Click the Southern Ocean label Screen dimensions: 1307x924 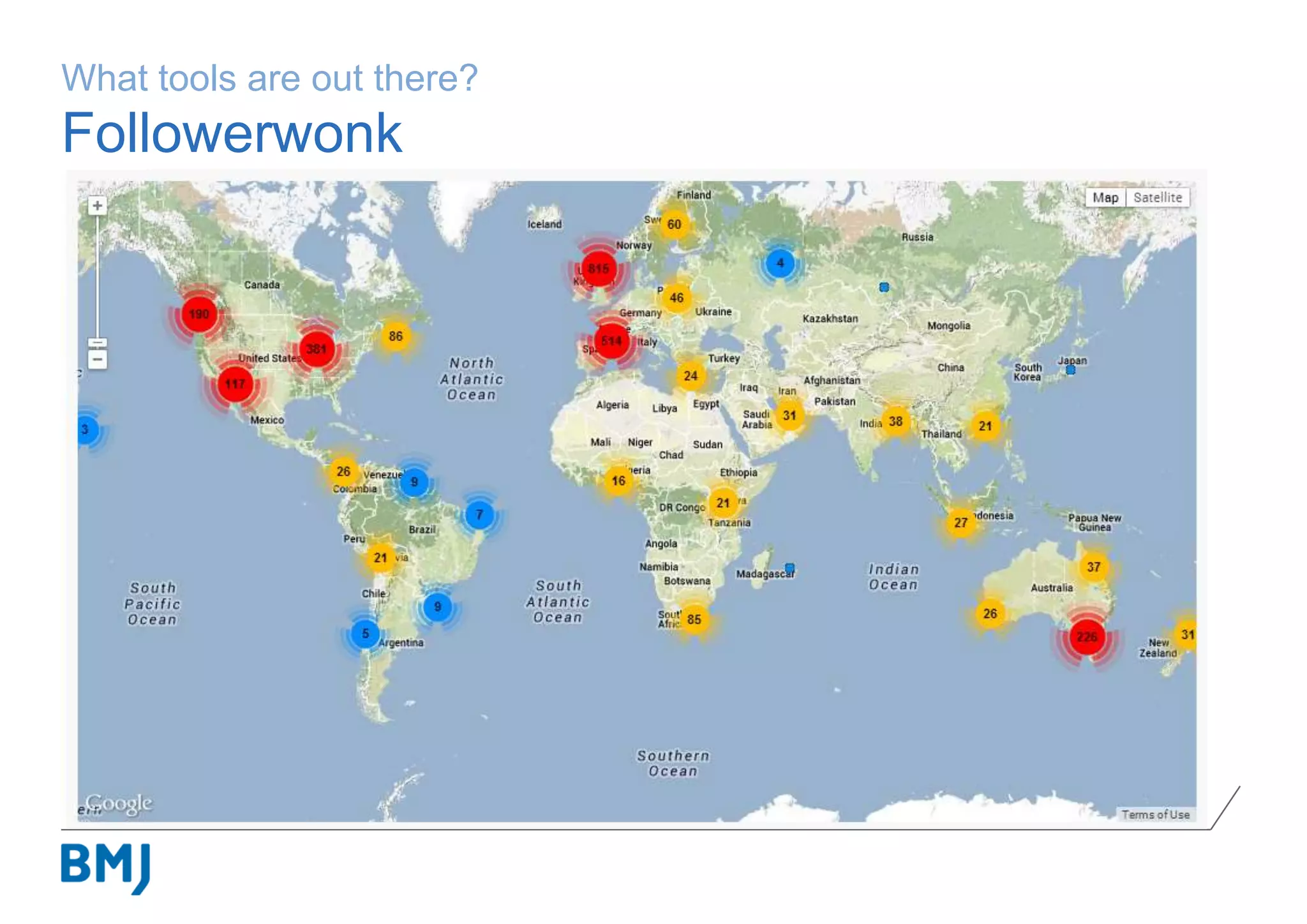673,763
